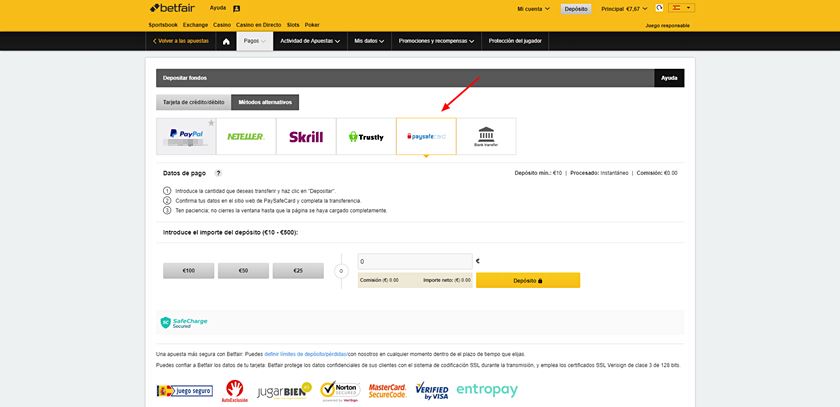Screen dimensions: 840x407
Task: Click the AutoExclusión logo
Action: (x=235, y=391)
